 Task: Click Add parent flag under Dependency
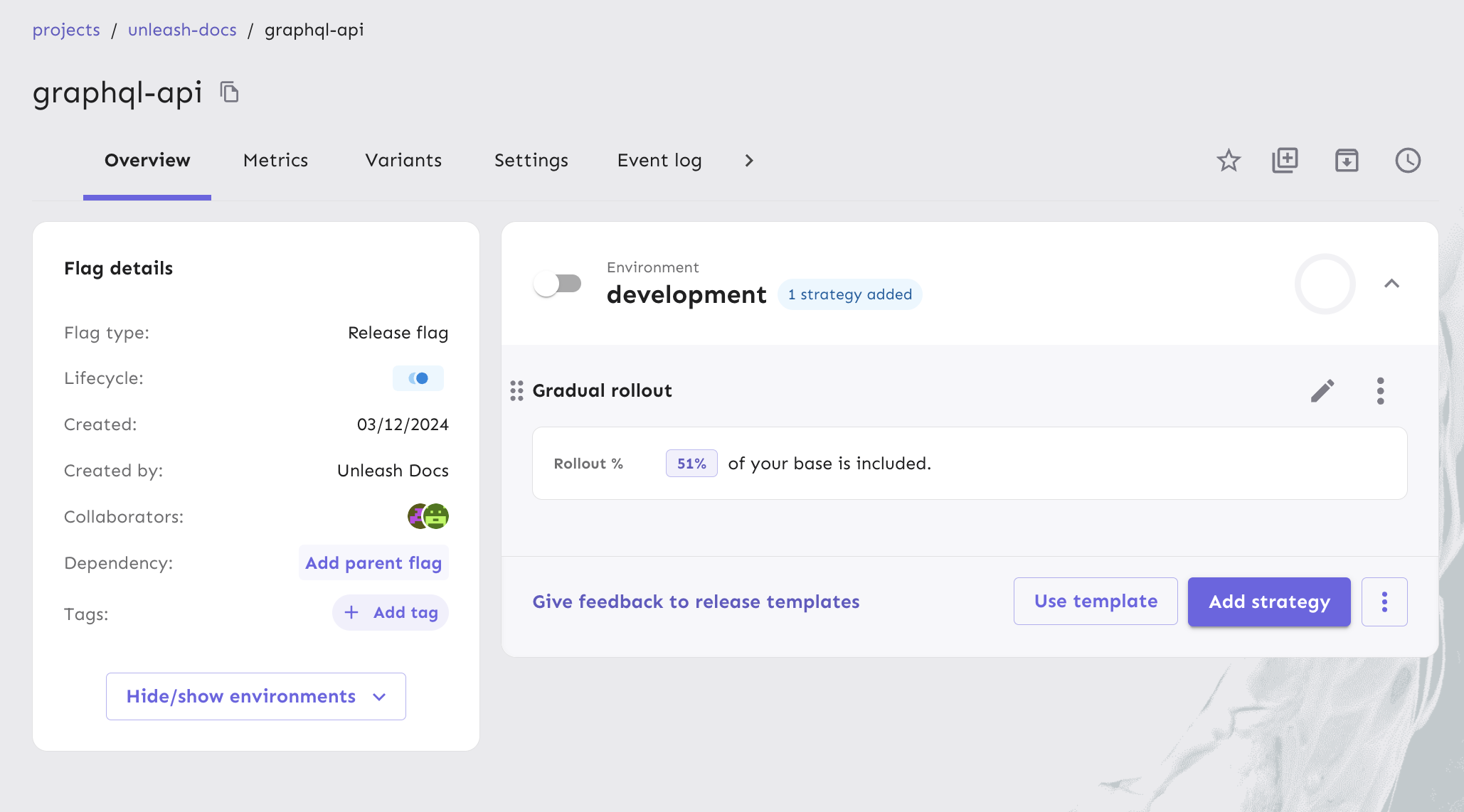[x=373, y=562]
